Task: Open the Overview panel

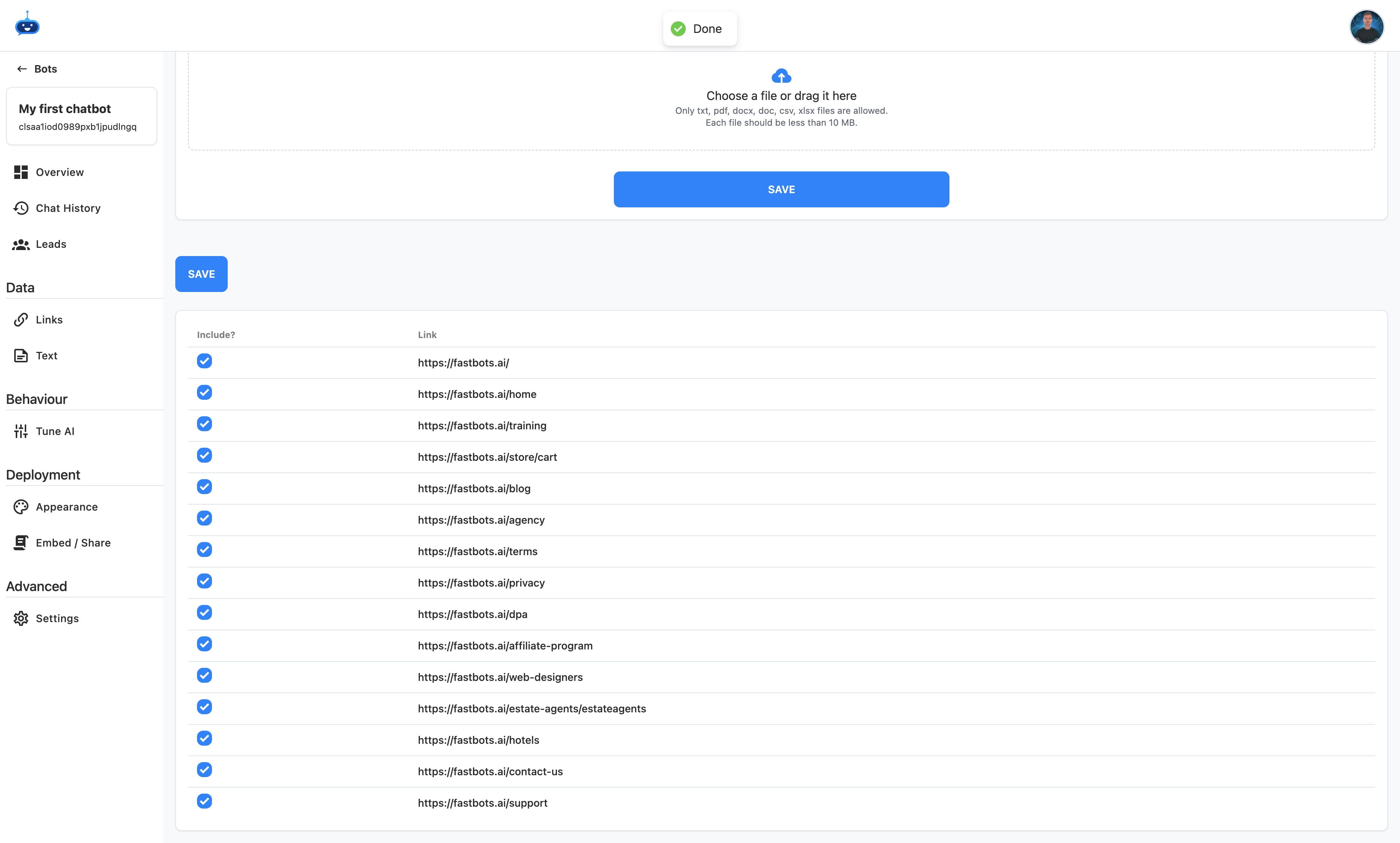Action: point(59,171)
